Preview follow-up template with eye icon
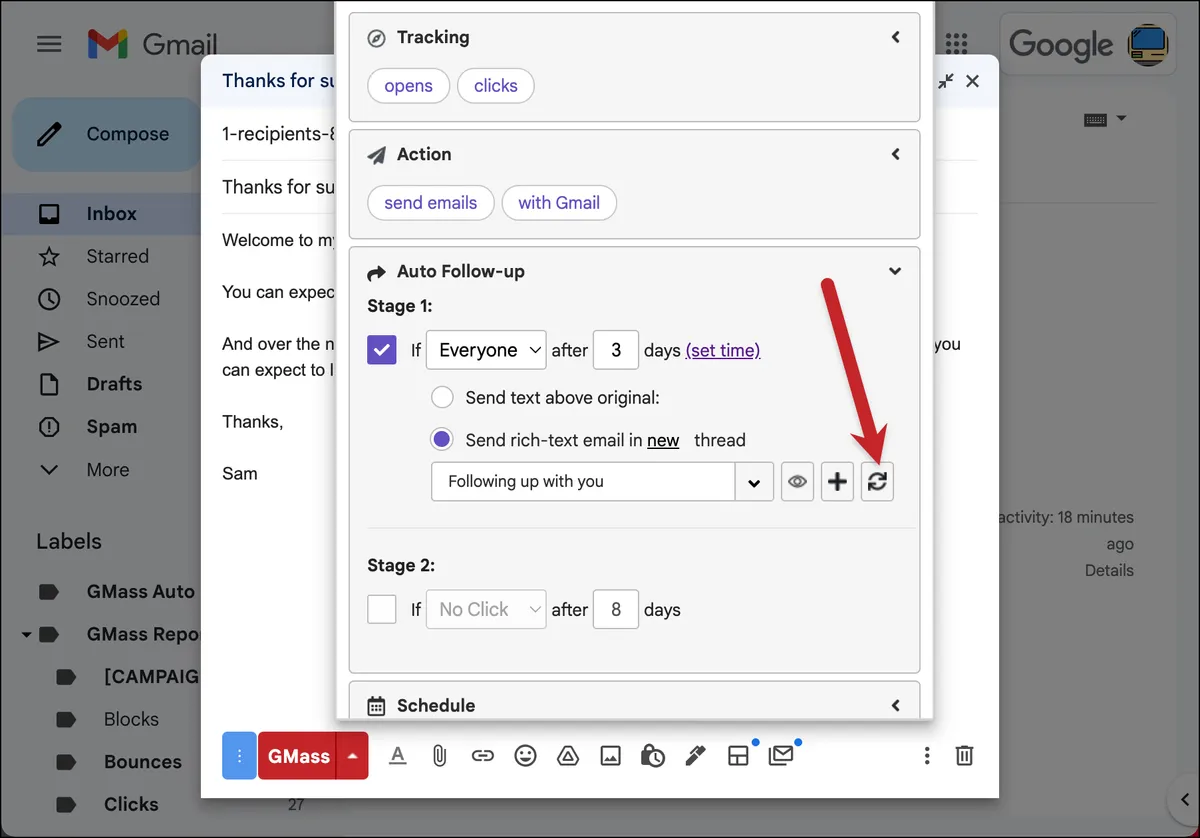 (797, 482)
